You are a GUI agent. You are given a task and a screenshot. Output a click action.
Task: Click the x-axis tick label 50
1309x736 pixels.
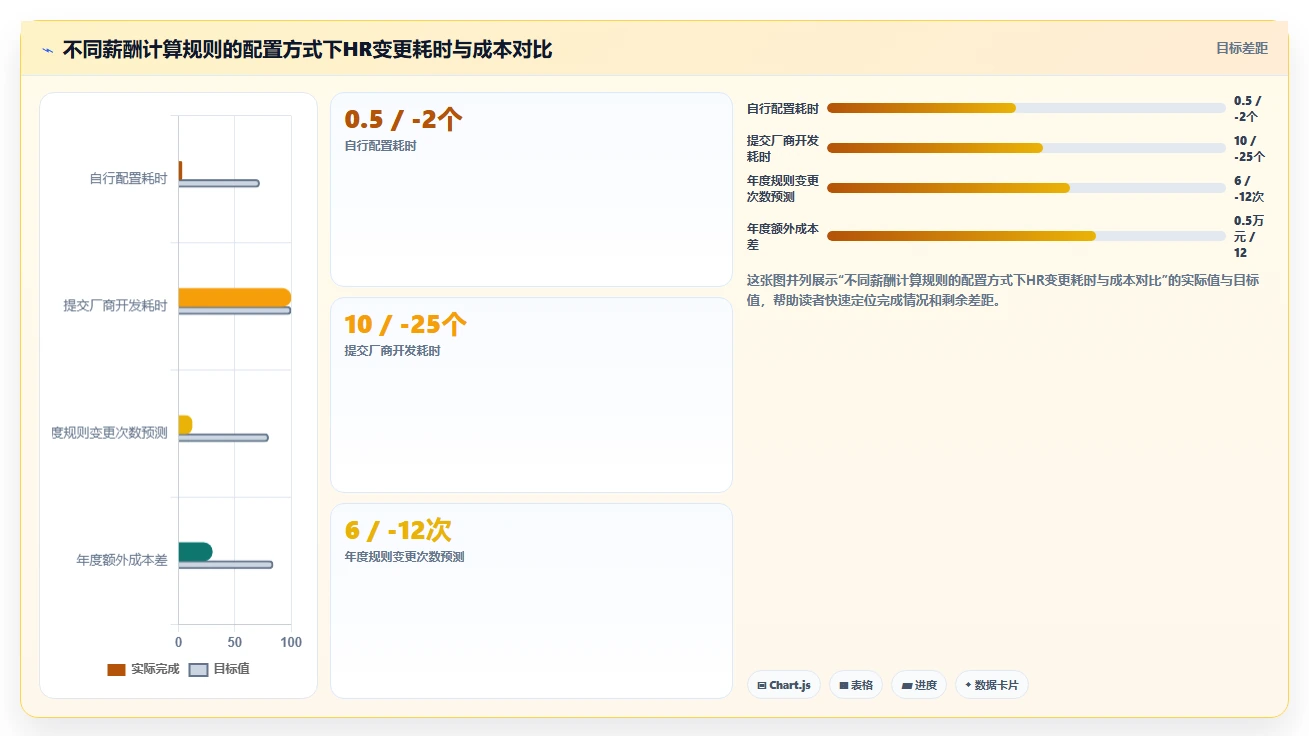tap(235, 642)
